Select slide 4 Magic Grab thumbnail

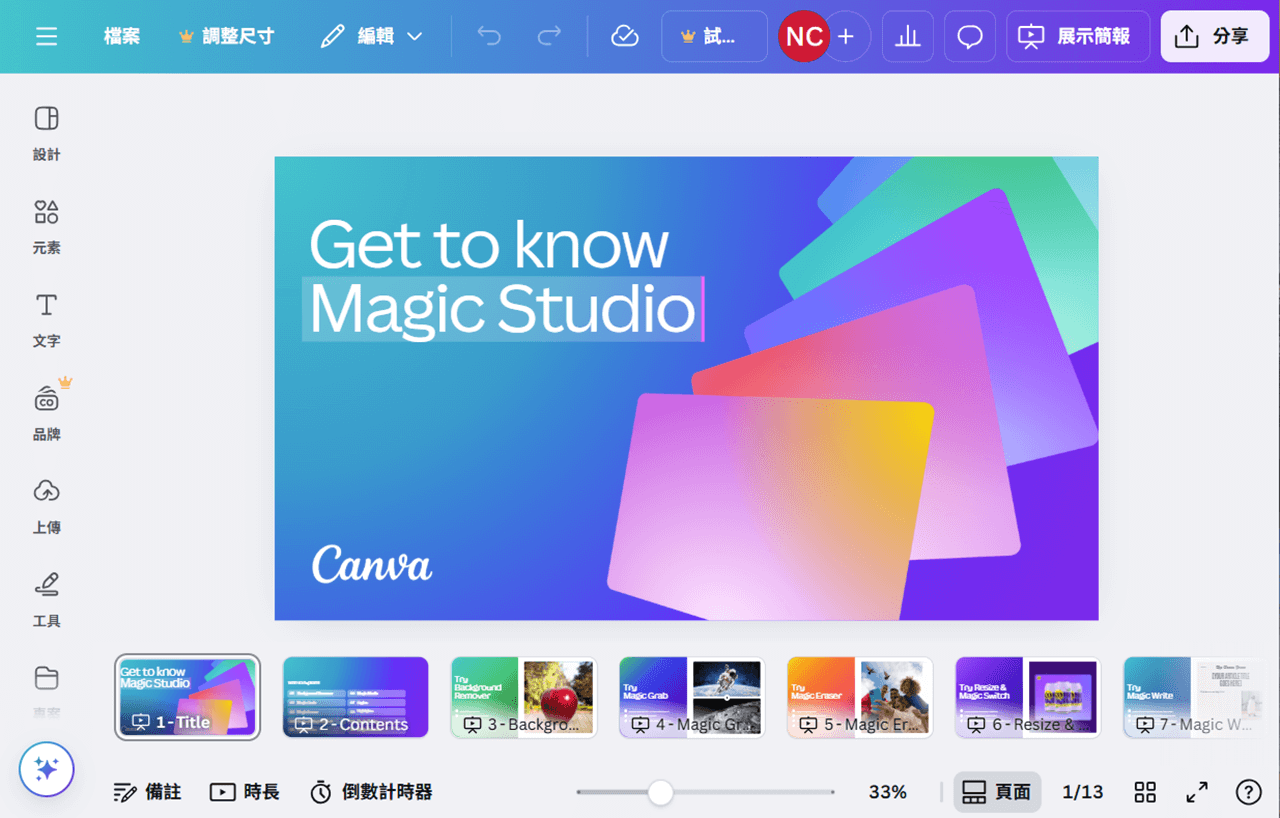click(692, 697)
